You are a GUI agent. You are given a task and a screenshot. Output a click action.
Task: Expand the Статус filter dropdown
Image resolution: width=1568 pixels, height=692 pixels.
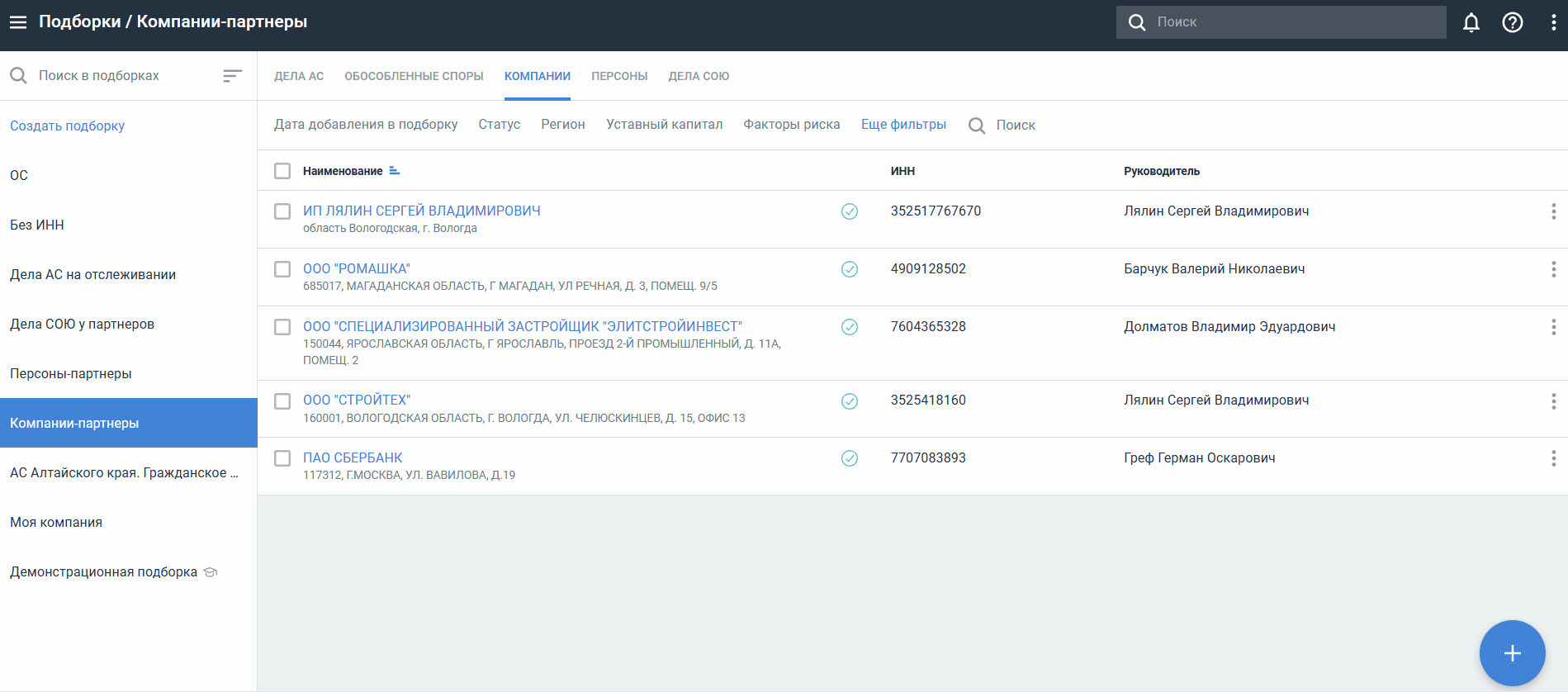(499, 125)
